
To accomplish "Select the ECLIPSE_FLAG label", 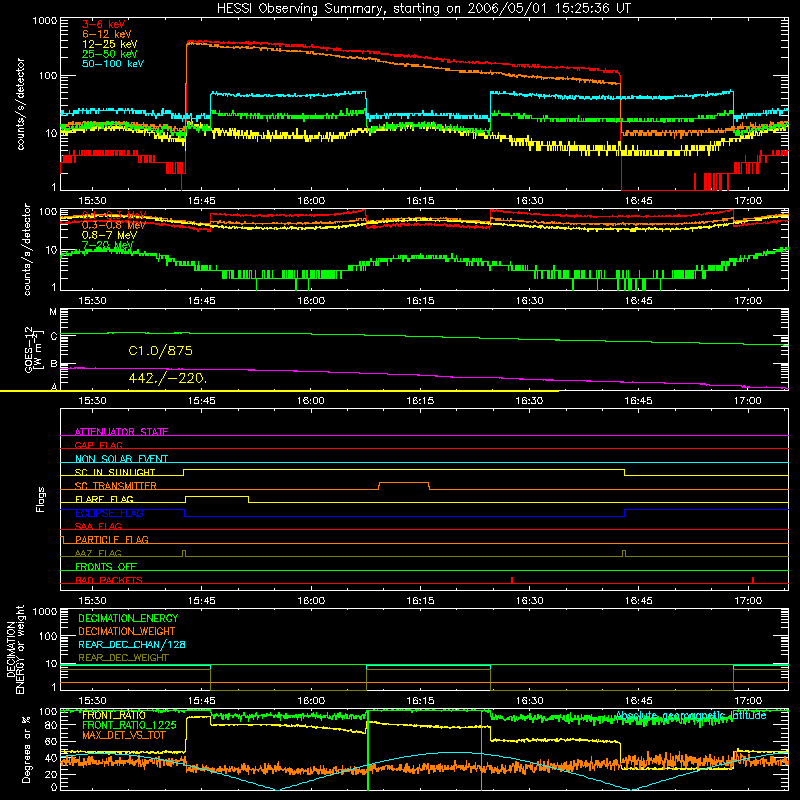I will pyautogui.click(x=109, y=513).
